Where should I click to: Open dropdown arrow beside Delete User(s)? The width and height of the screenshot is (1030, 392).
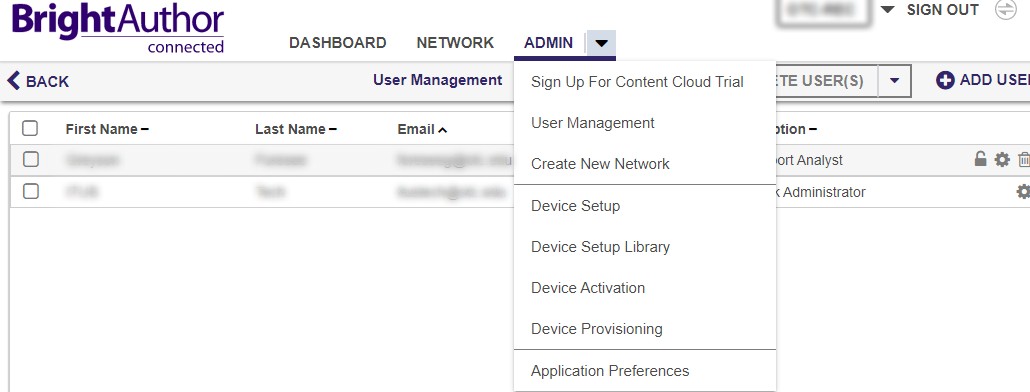894,81
